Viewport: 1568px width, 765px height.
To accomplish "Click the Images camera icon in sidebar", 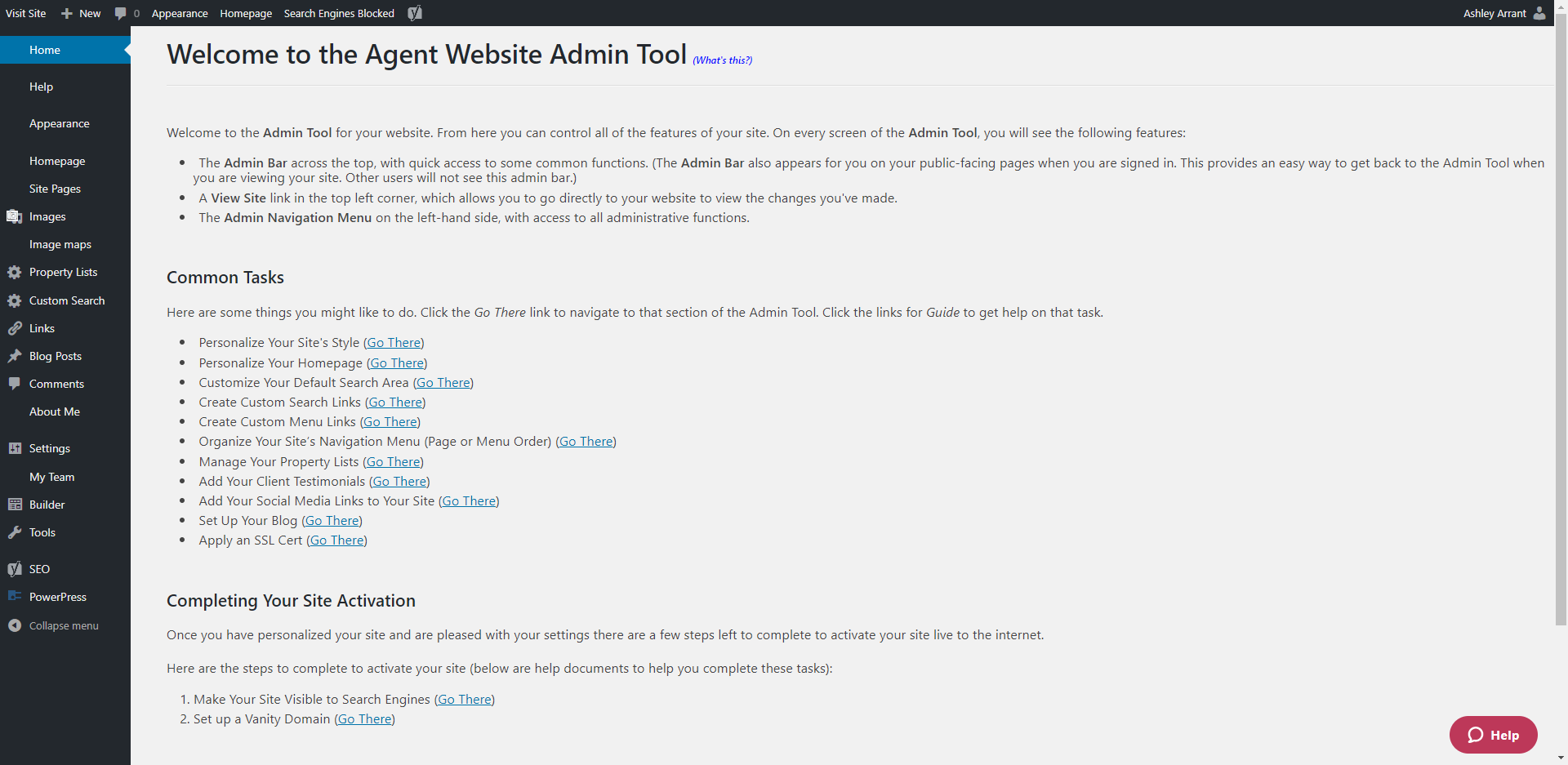I will [14, 216].
